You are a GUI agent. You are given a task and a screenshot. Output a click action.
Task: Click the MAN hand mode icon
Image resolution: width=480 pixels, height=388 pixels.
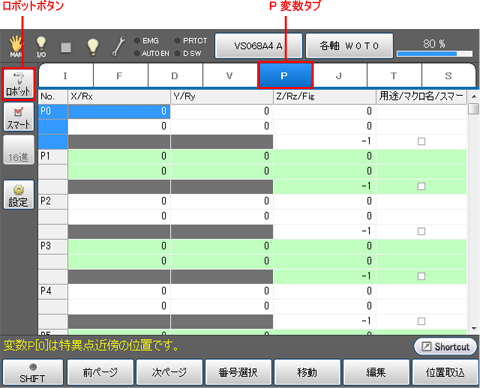pyautogui.click(x=15, y=46)
